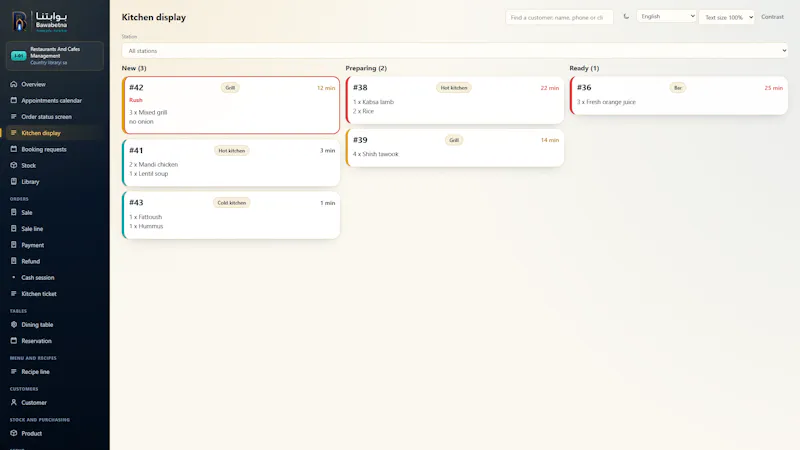Select Kitchen display menu item
This screenshot has width=800, height=450.
(55, 133)
